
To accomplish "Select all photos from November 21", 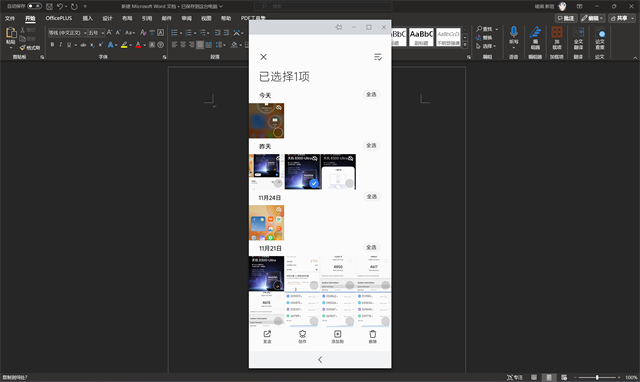I will click(x=371, y=247).
